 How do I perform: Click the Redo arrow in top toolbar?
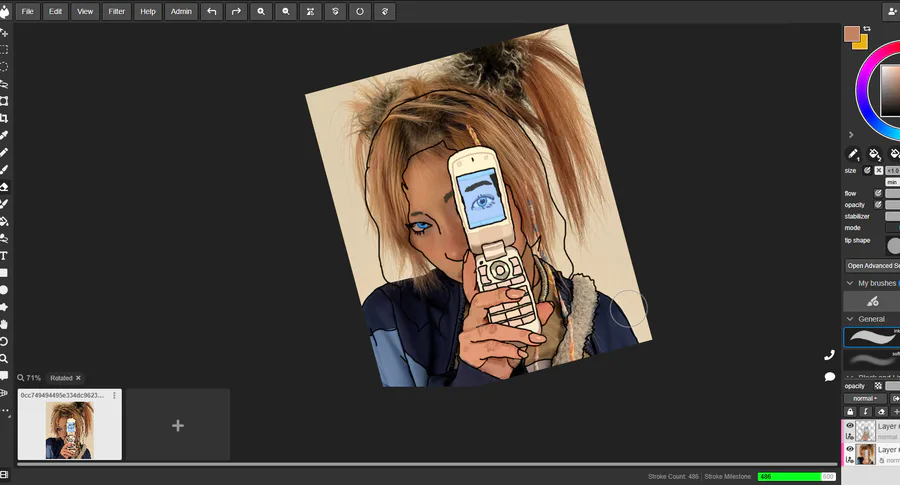click(x=236, y=11)
